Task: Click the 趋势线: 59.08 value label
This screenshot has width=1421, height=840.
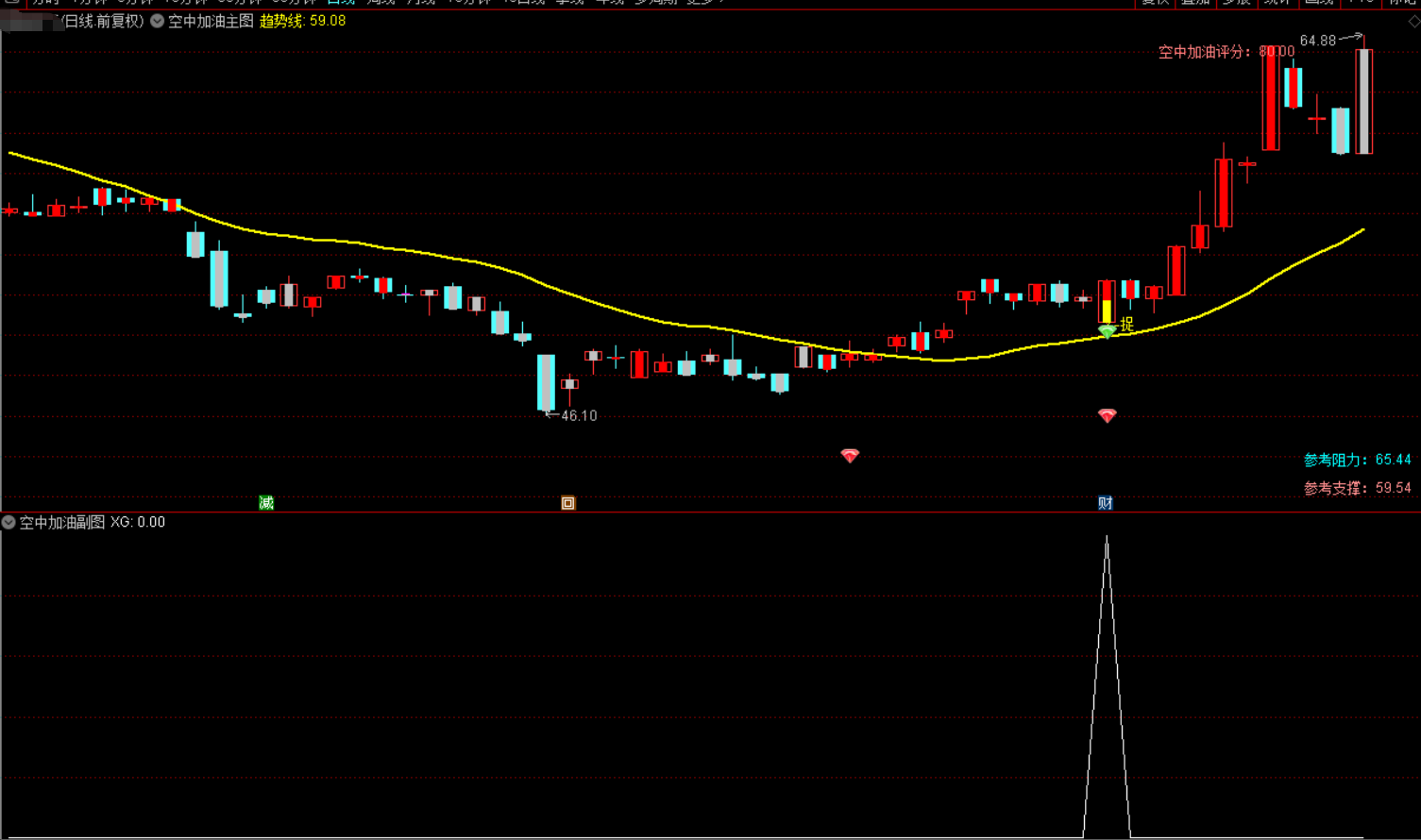Action: pyautogui.click(x=302, y=21)
